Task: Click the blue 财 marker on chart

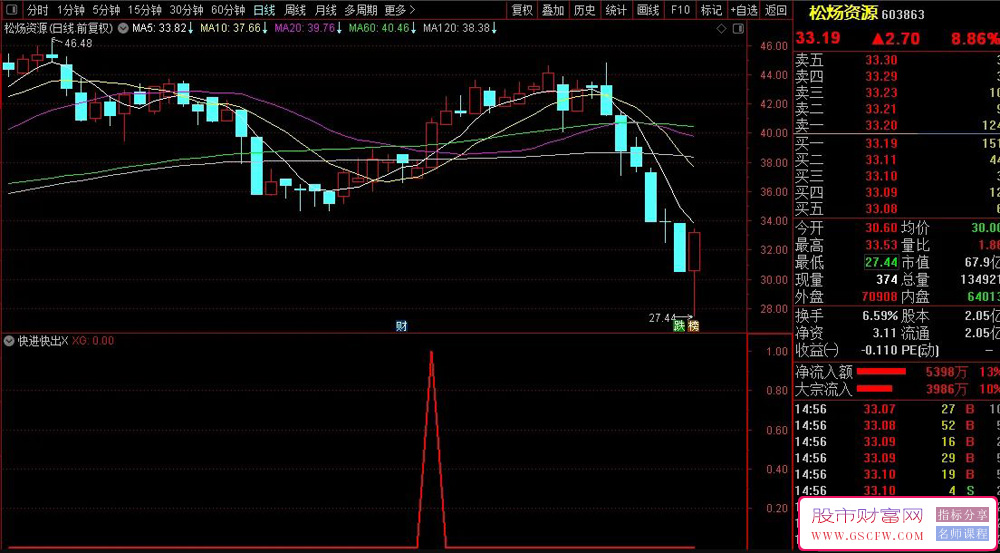Action: click(401, 326)
